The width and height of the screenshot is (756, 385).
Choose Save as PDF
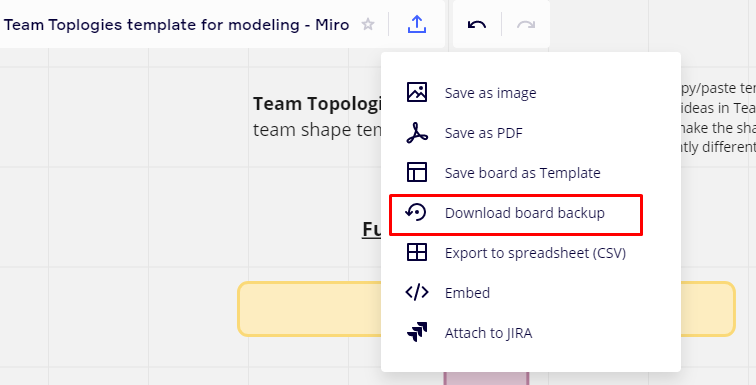pyautogui.click(x=484, y=133)
